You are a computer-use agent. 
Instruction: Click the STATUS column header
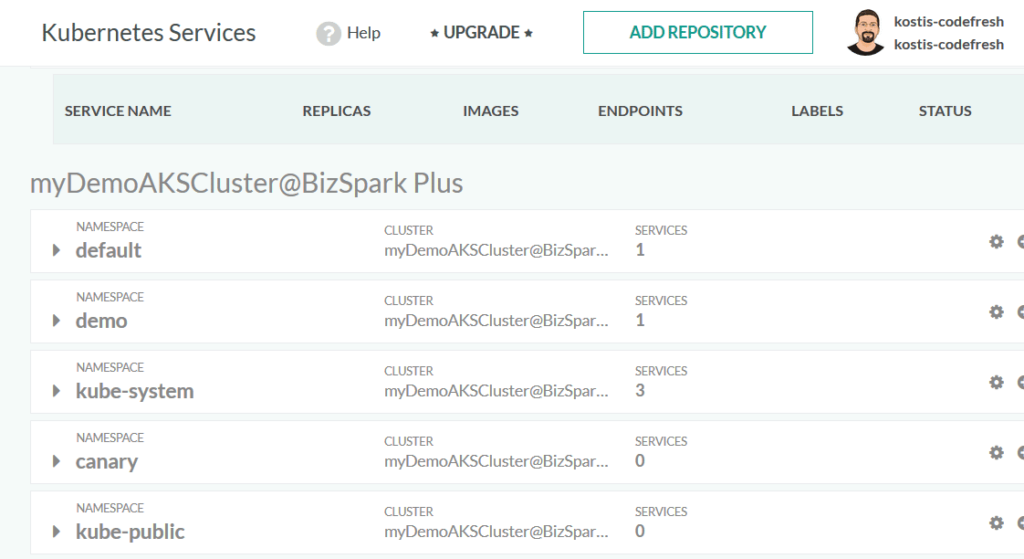pyautogui.click(x=945, y=111)
